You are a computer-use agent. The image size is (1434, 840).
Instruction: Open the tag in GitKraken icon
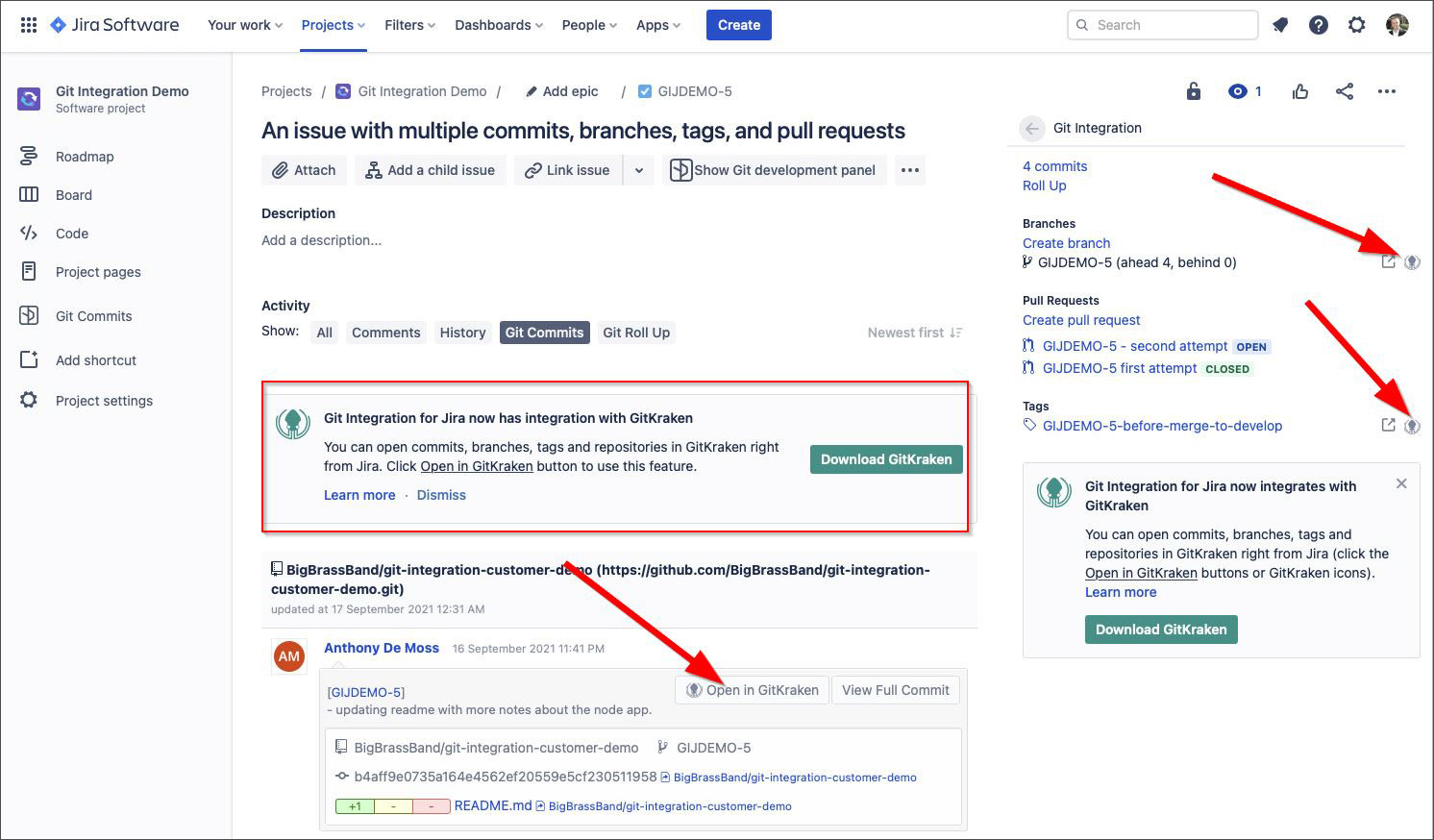click(1412, 425)
